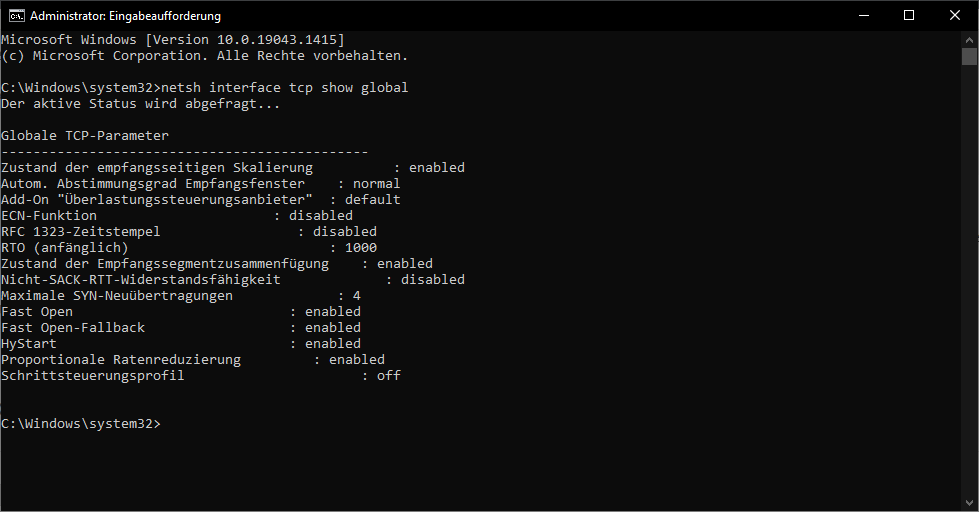Viewport: 979px width, 512px height.
Task: Click the HyStart enabled value
Action: click(333, 343)
